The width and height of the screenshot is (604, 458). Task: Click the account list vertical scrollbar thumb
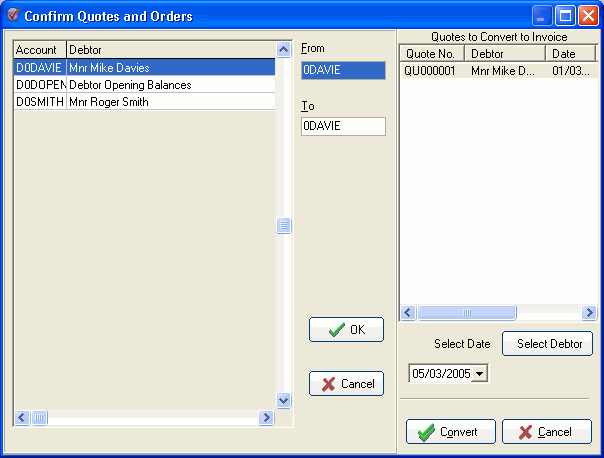pos(284,225)
